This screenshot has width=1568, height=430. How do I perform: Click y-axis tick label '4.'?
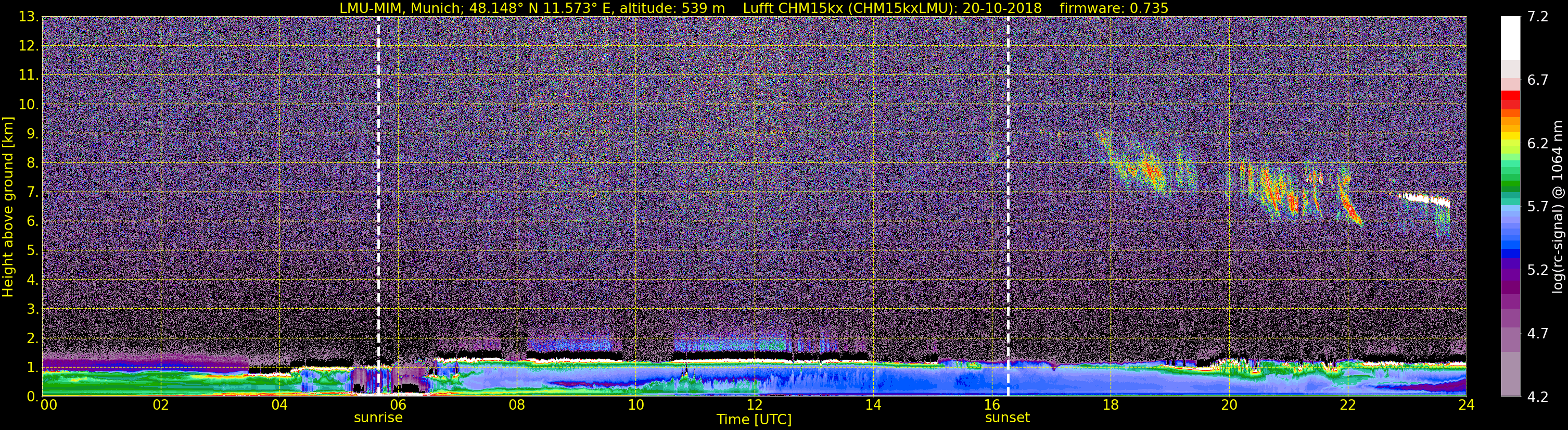pos(32,280)
